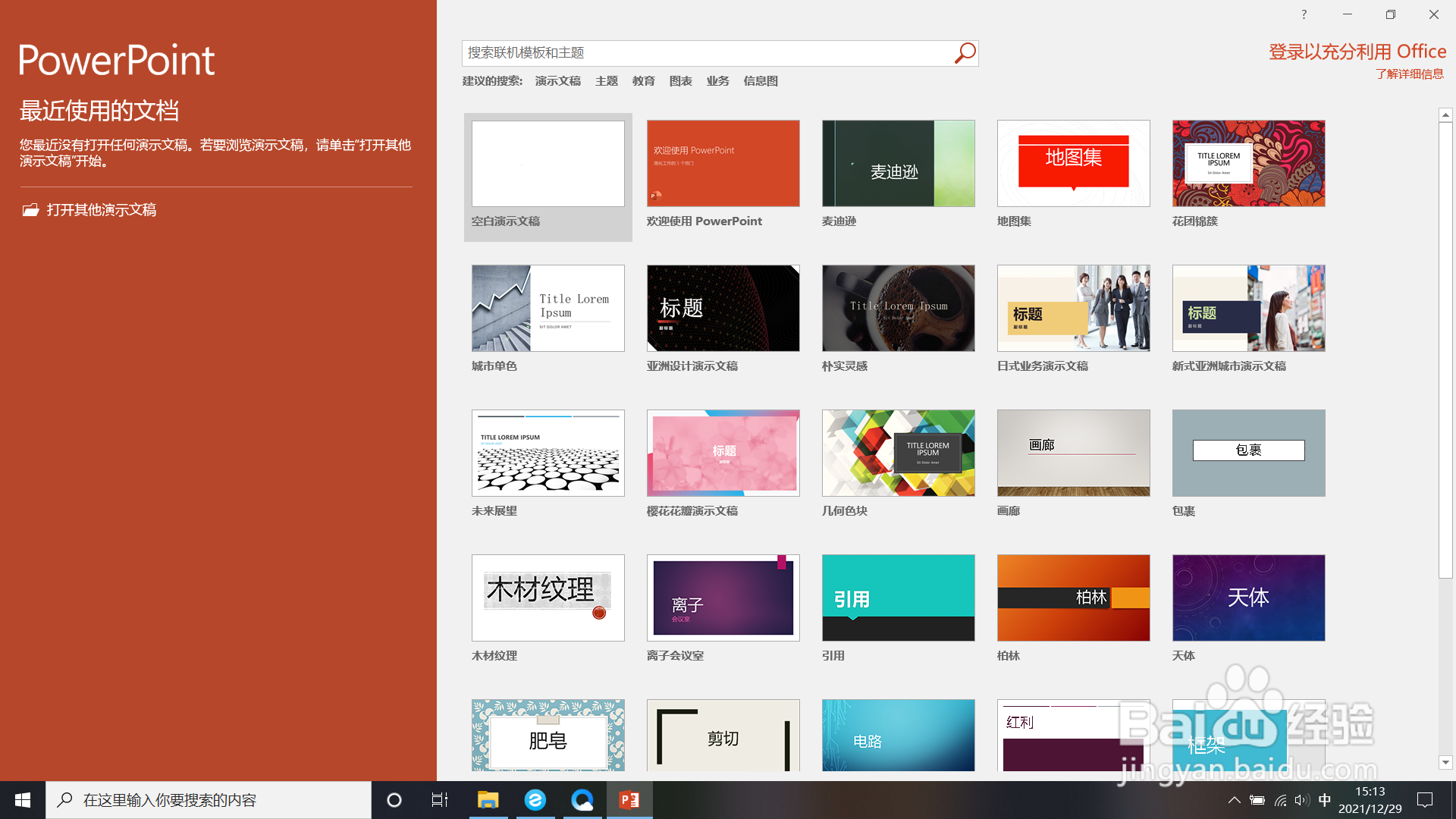Click the battery tray icon
Screen dimensions: 1456x819
(1257, 800)
